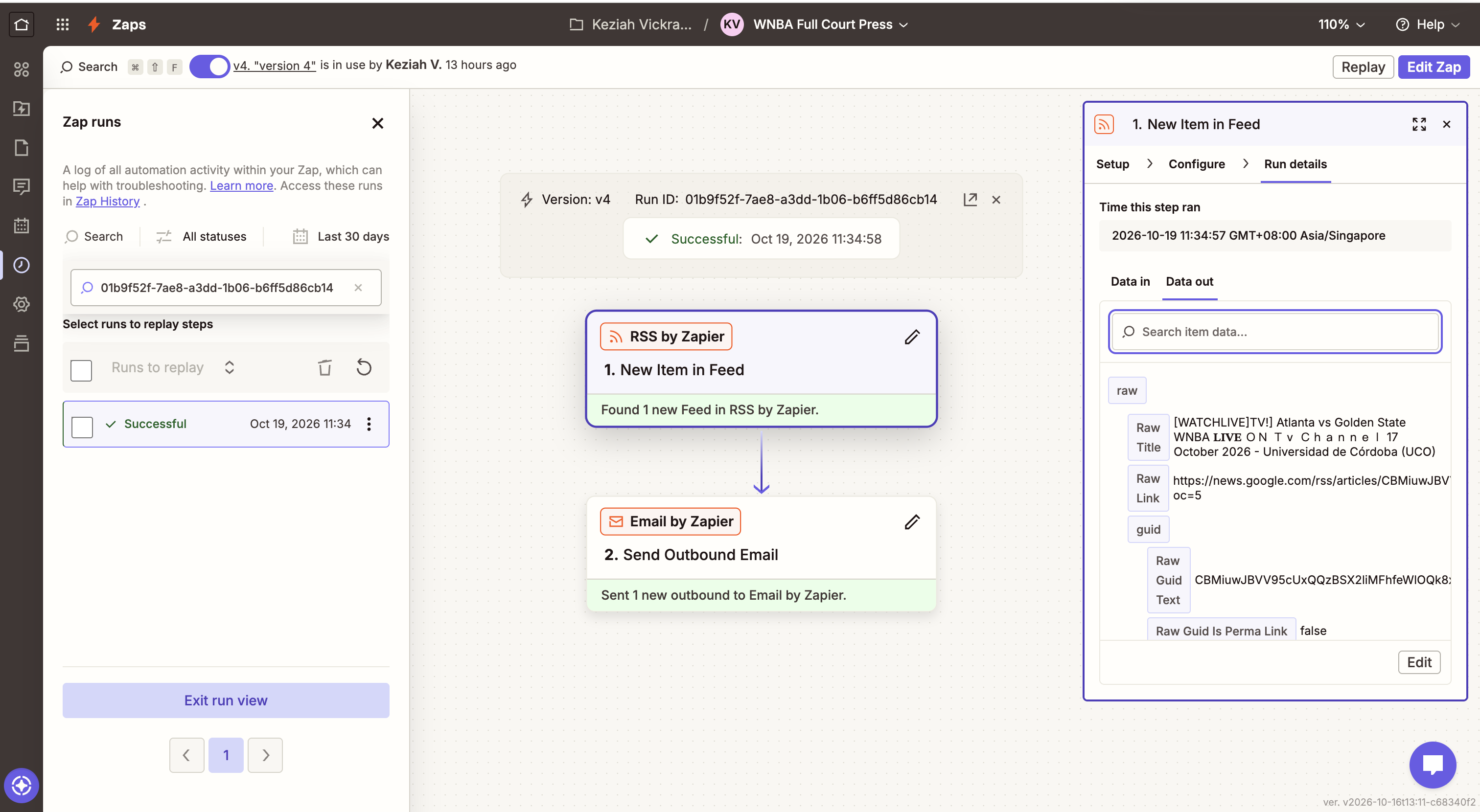The width and height of the screenshot is (1480, 812).
Task: Switch to the Setup tab
Action: pos(1112,164)
